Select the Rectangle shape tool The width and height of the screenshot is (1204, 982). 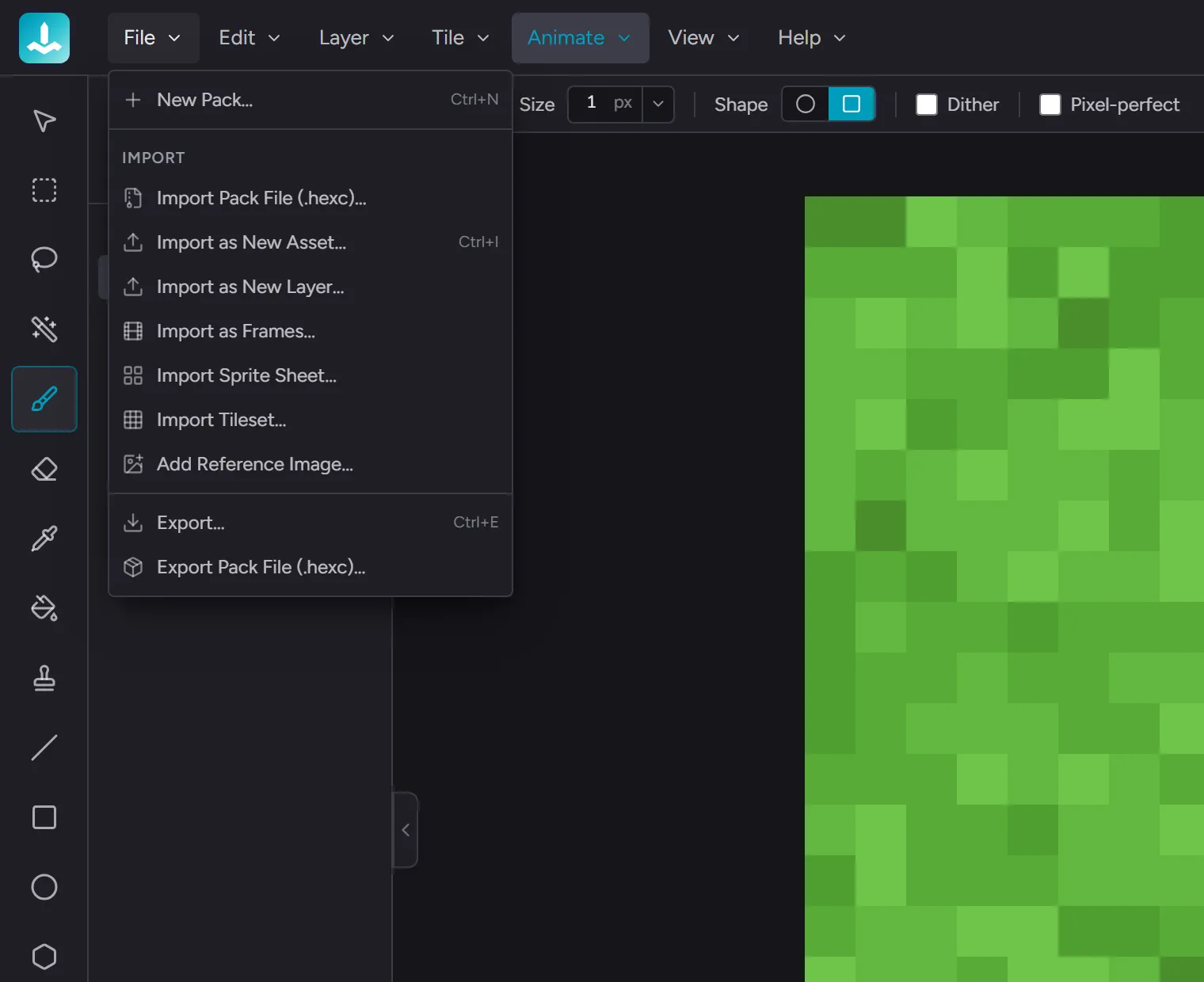click(44, 817)
